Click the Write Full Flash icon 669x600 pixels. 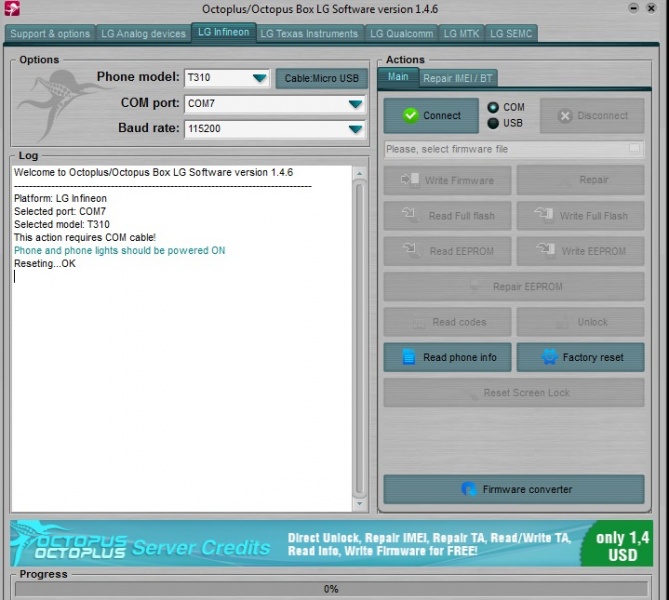coord(544,214)
